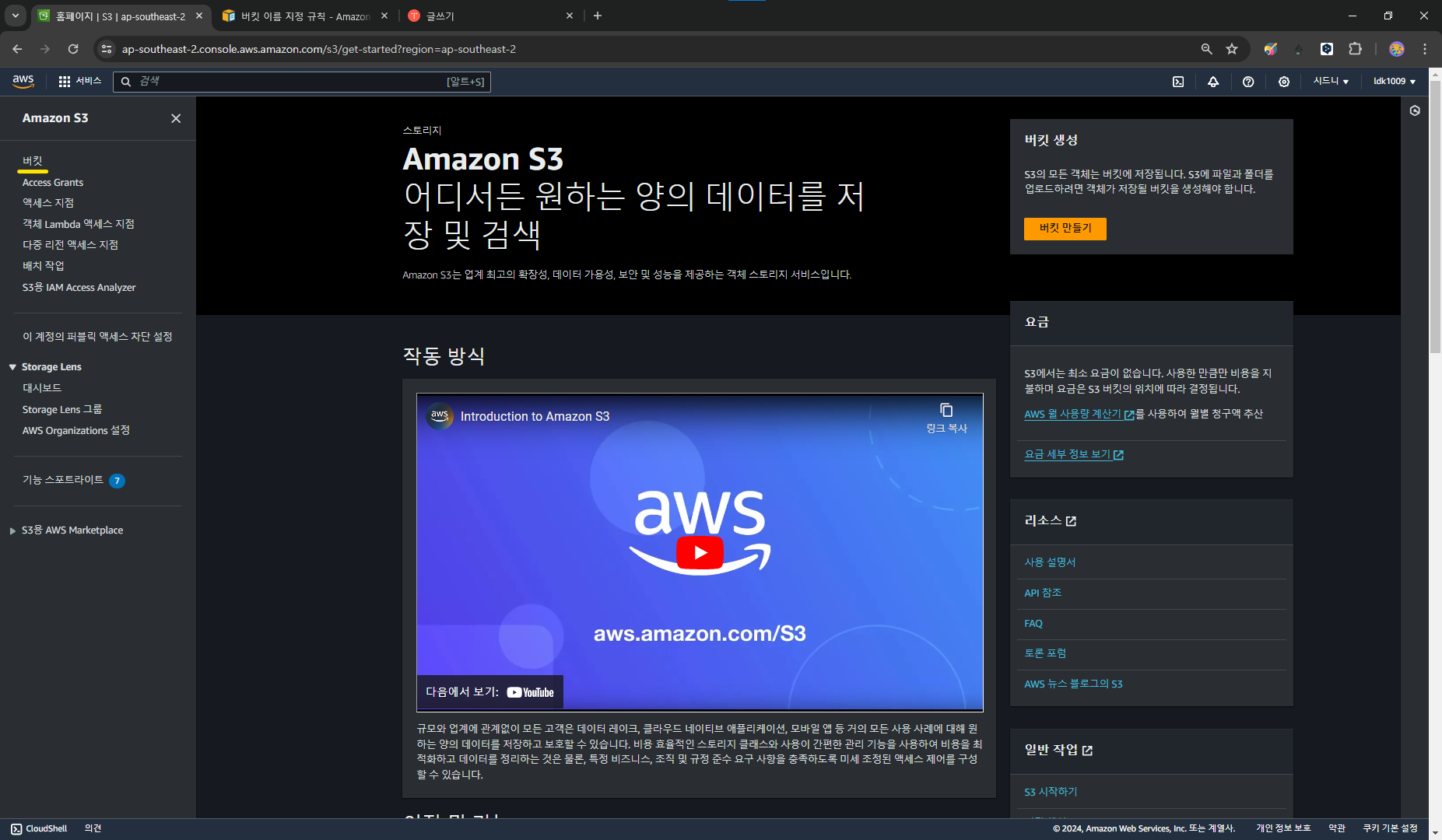The image size is (1442, 840).
Task: Open the notifications bell
Action: click(x=1213, y=82)
